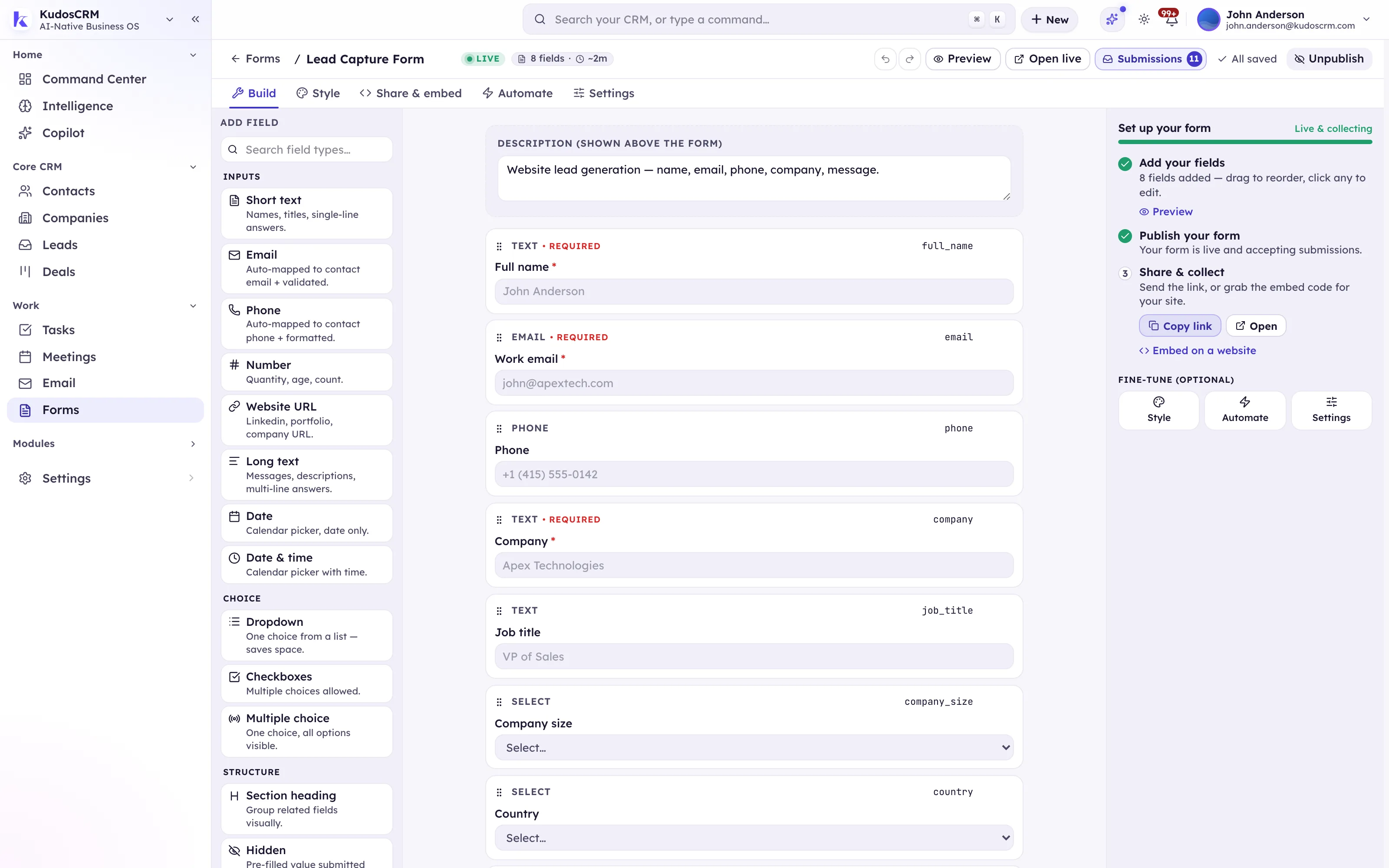The height and width of the screenshot is (868, 1389).
Task: Add a Checkboxes field type
Action: [306, 684]
